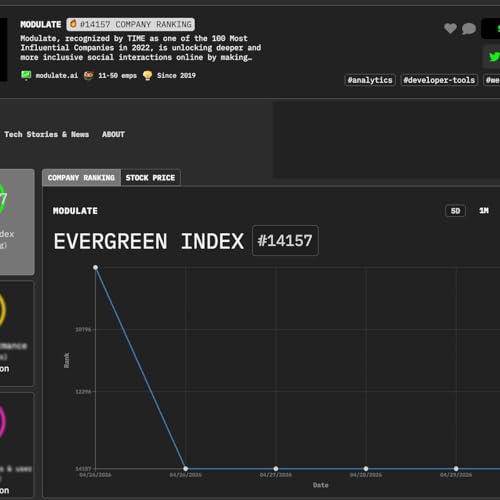Select the 1M chart range

click(x=484, y=211)
